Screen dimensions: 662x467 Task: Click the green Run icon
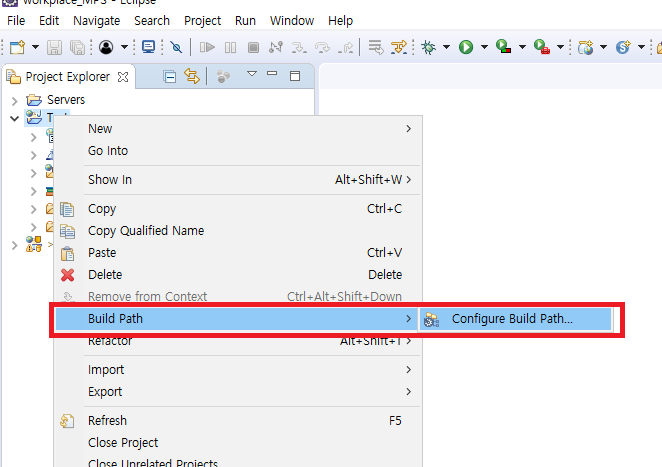click(x=466, y=47)
